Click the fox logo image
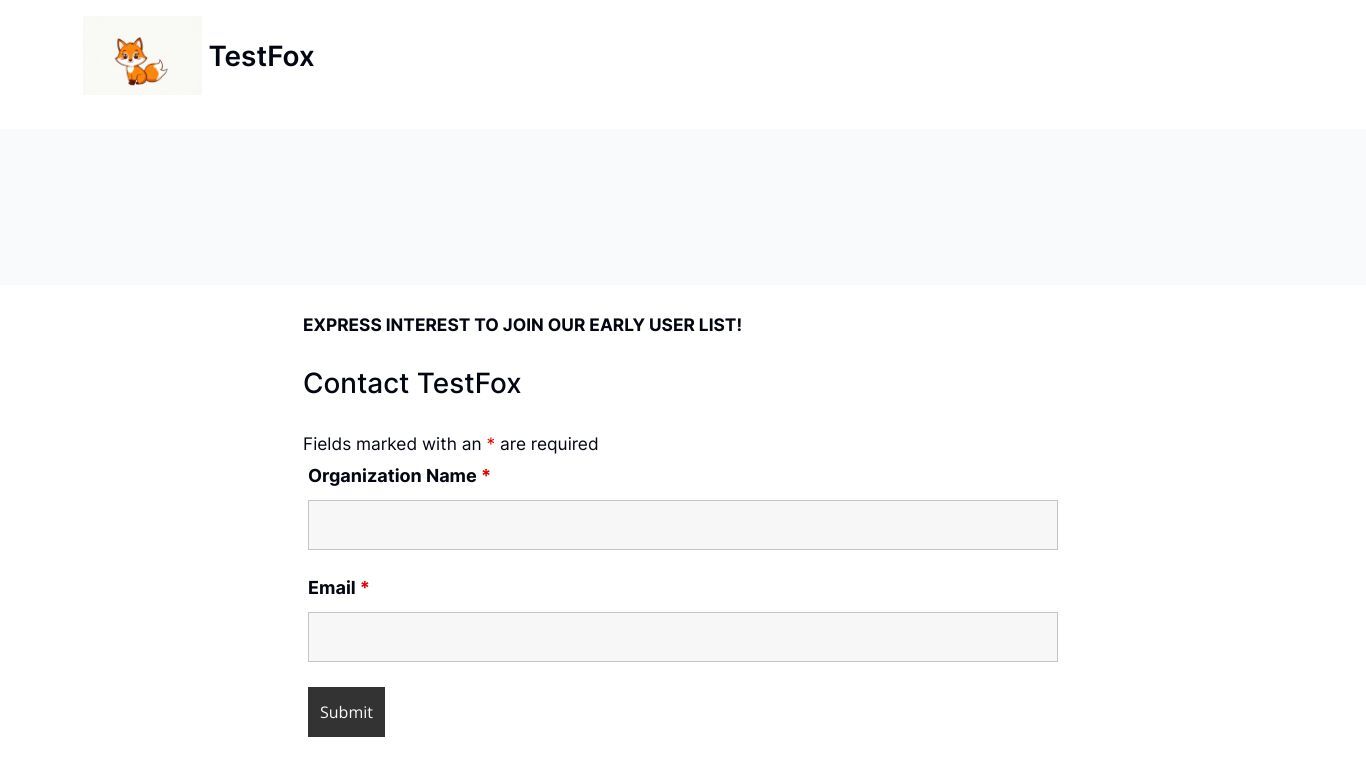Image resolution: width=1366 pixels, height=768 pixels. tap(142, 56)
